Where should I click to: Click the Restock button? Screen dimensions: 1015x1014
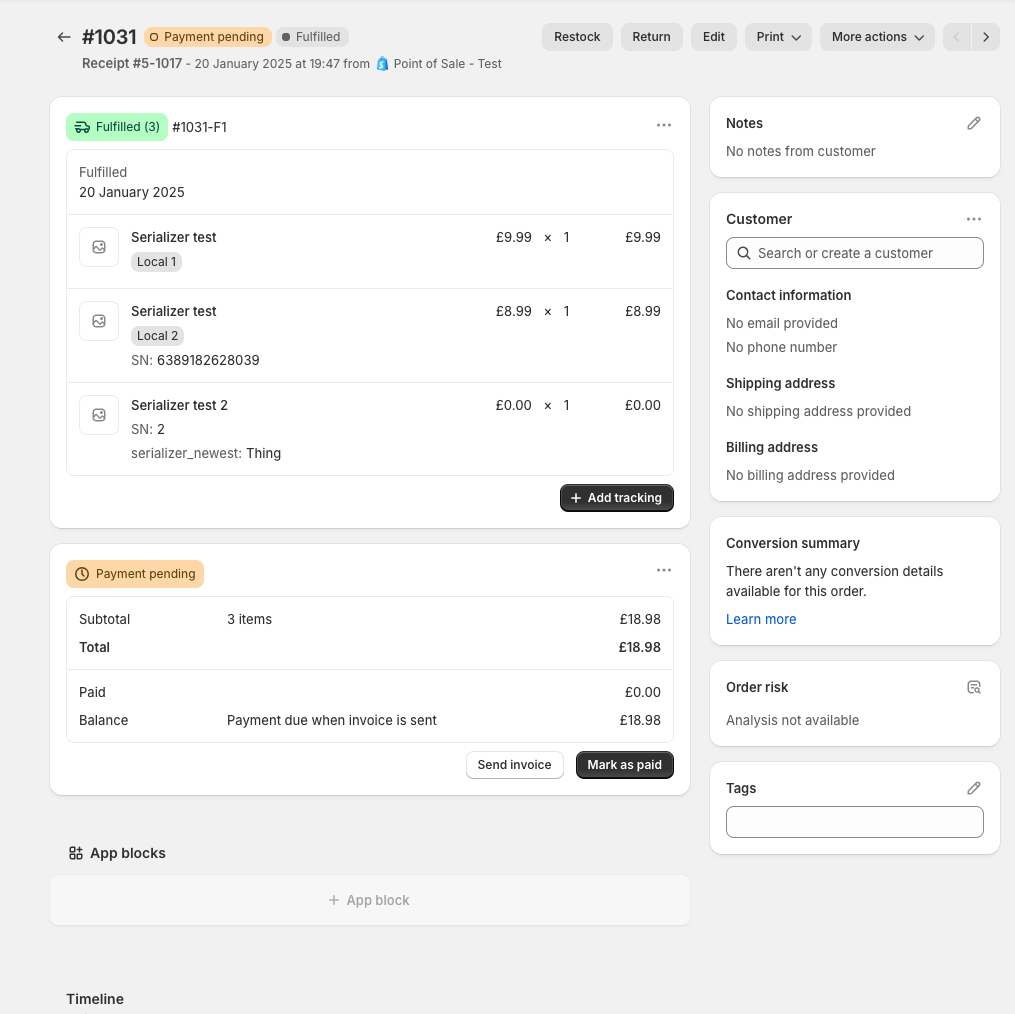coord(577,37)
